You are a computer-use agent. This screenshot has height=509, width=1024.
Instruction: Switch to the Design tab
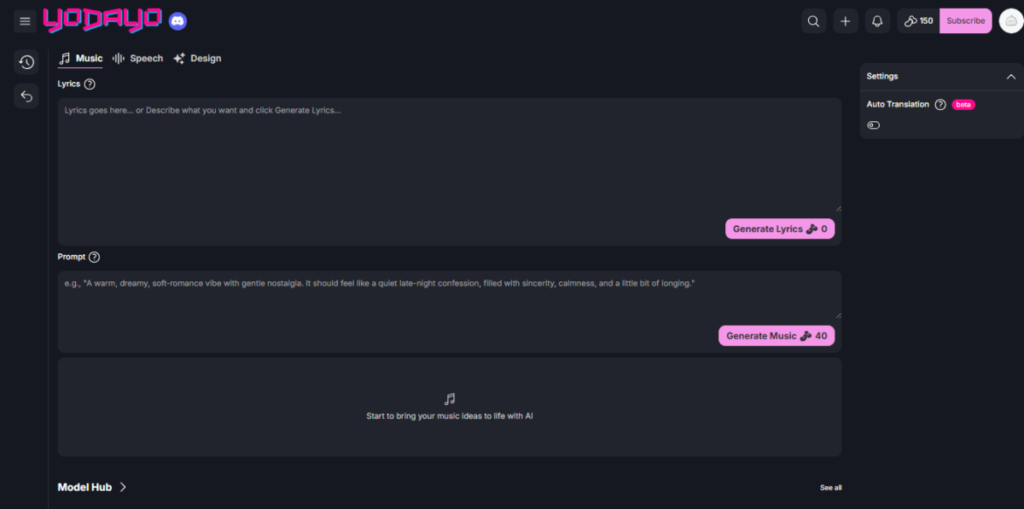point(197,58)
